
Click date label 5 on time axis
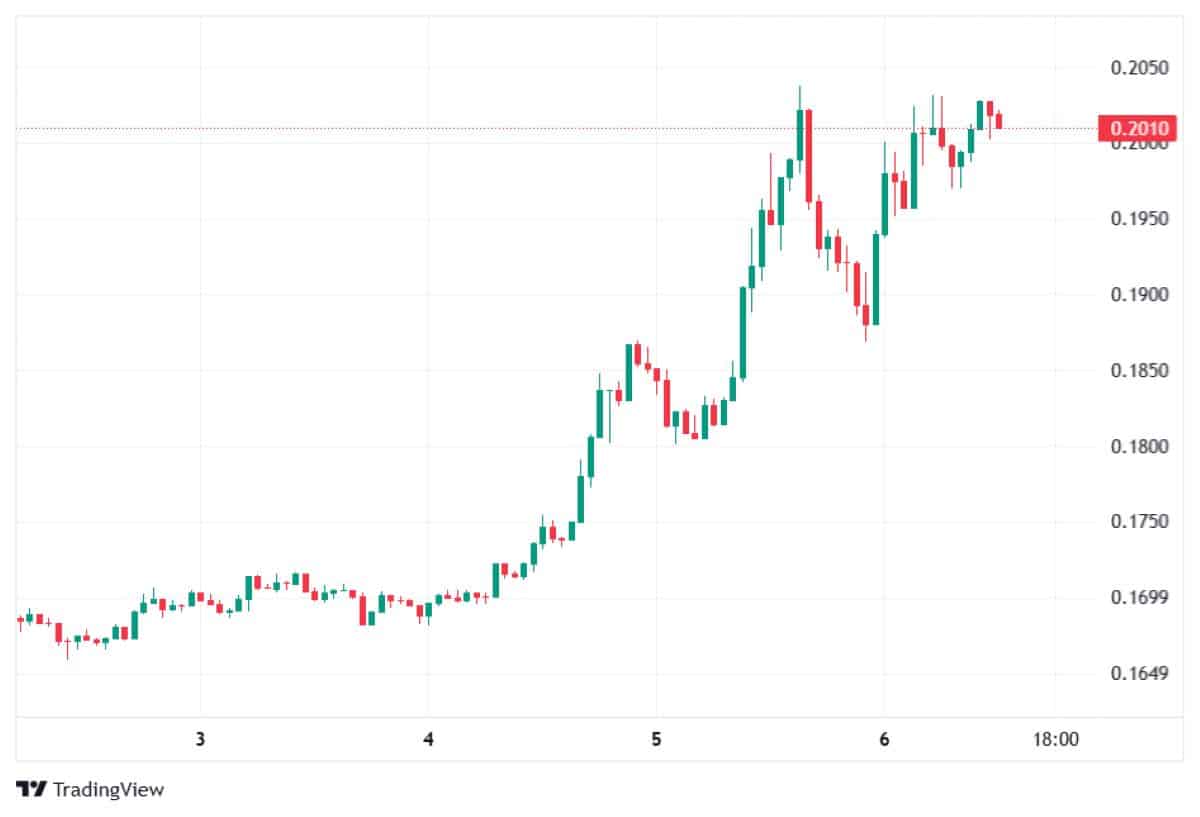click(656, 739)
